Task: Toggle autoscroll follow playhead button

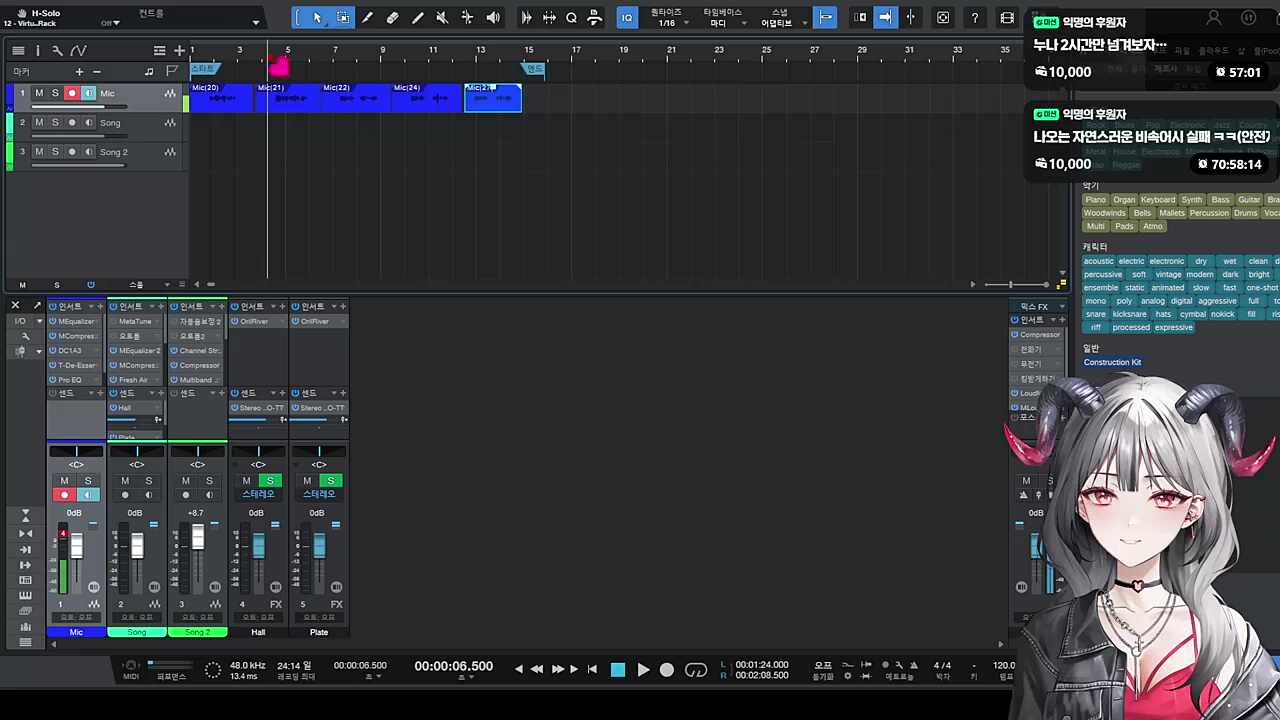Action: 885,18
